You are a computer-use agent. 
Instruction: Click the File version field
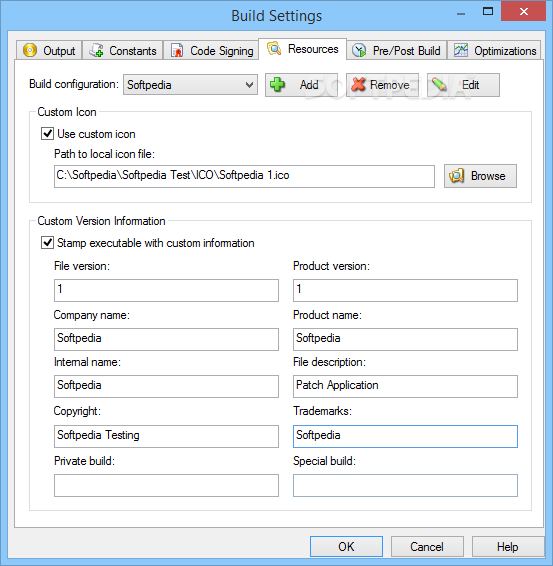point(166,290)
